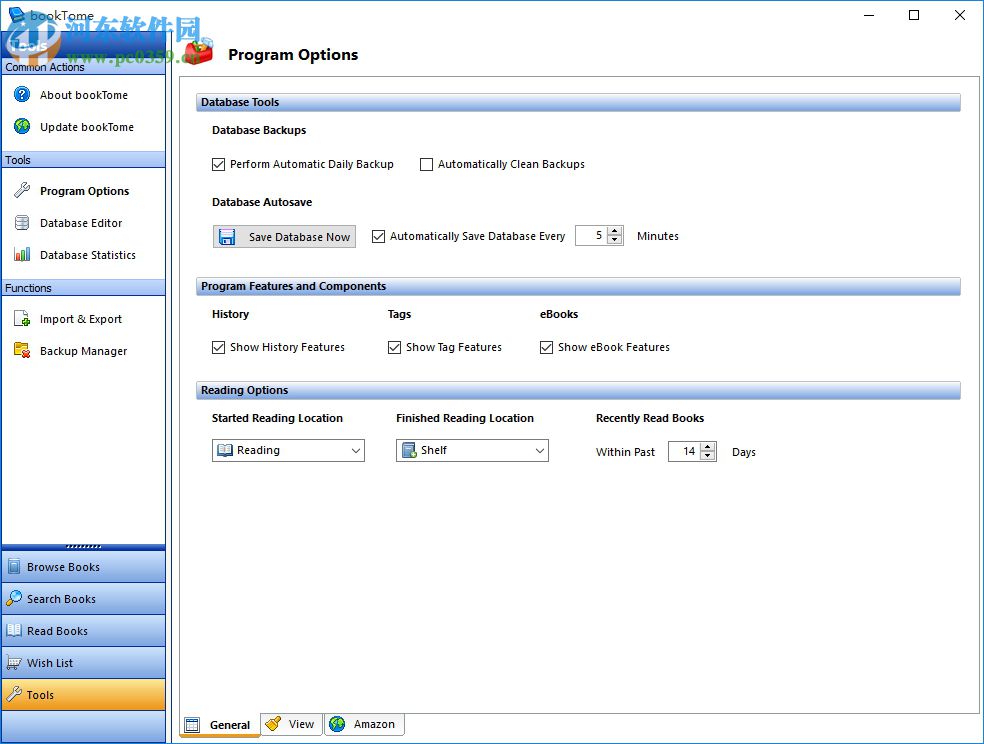Click the Common Actions section header
Viewport: 984px width, 744px height.
pyautogui.click(x=83, y=66)
